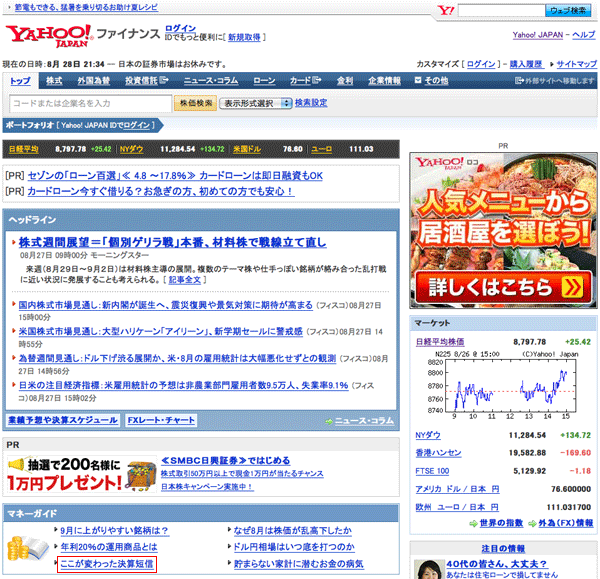Open the 株式週間展望 headline link
600x579 pixels.
click(x=172, y=242)
